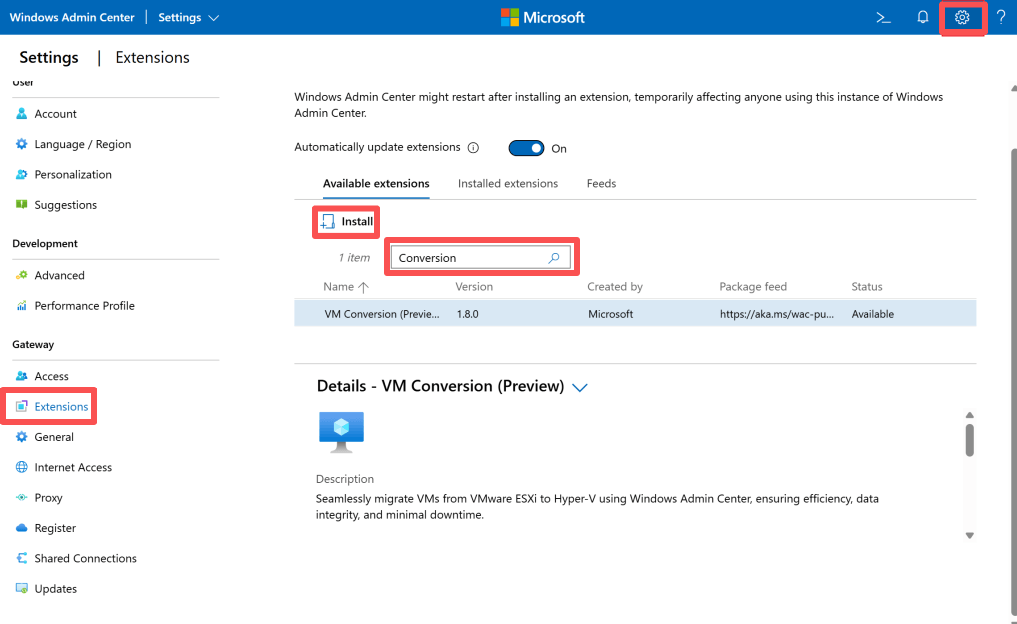Open Language / Region settings

(82, 144)
